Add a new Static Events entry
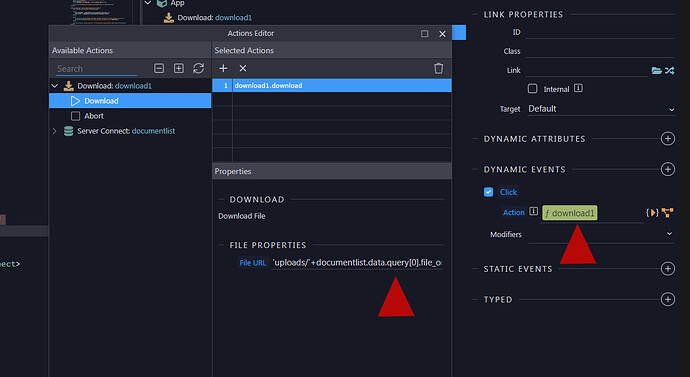Image resolution: width=690 pixels, height=377 pixels. pos(668,269)
